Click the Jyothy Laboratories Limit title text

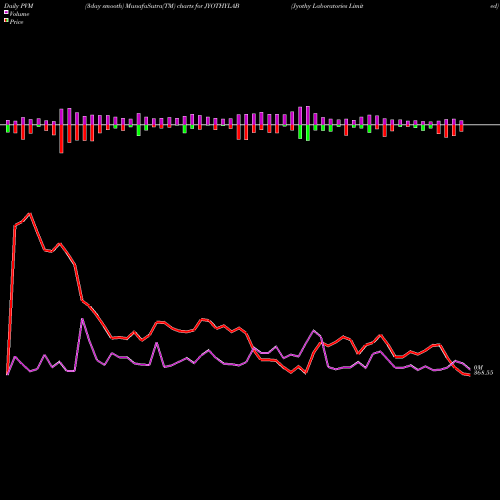point(327,6)
